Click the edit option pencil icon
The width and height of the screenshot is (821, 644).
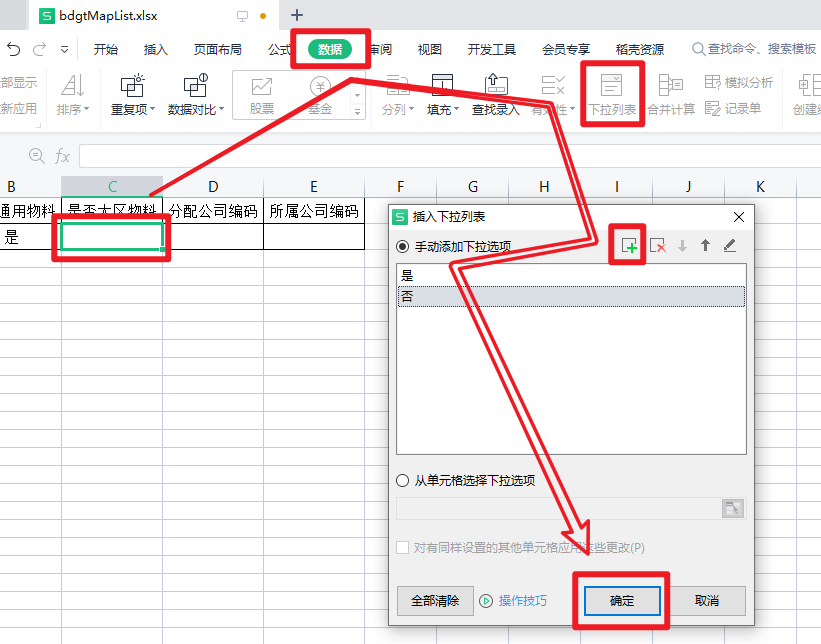[730, 246]
